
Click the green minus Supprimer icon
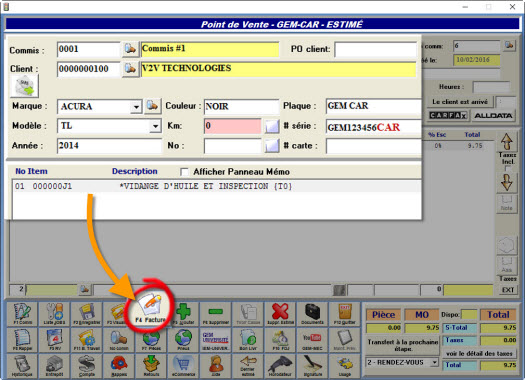[216, 314]
